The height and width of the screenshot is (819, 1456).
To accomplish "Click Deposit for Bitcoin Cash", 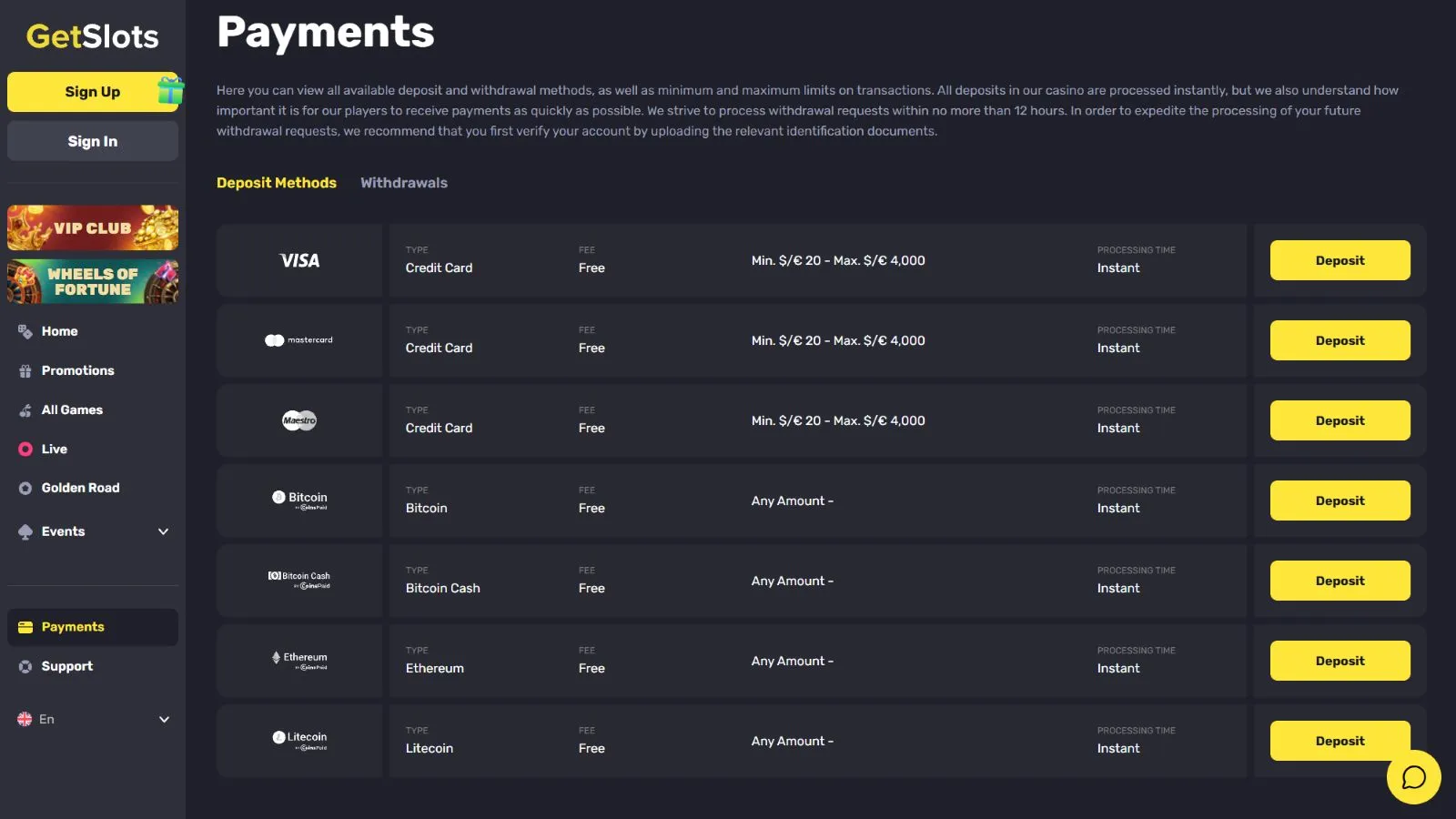I will 1340,581.
